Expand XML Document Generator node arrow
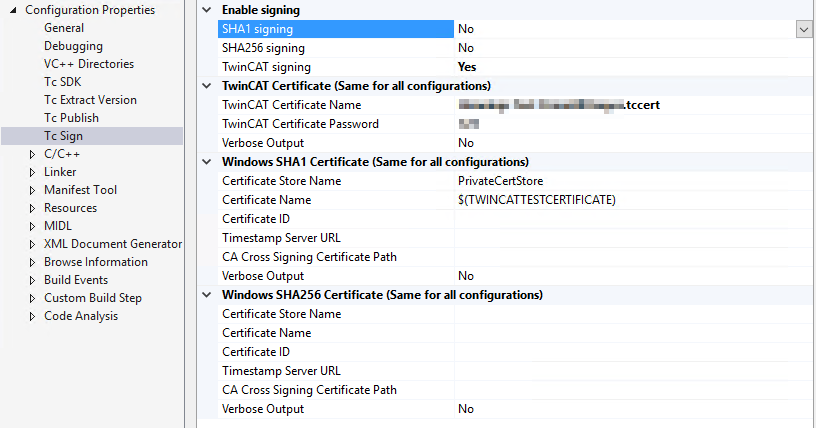This screenshot has width=816, height=428. (x=32, y=244)
